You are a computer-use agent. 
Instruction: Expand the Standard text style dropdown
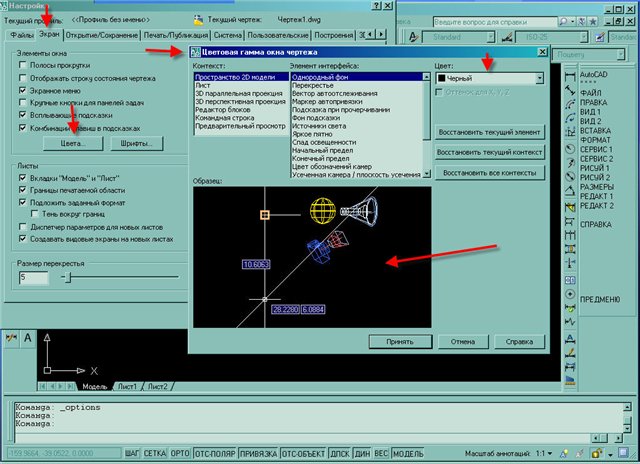(491, 37)
